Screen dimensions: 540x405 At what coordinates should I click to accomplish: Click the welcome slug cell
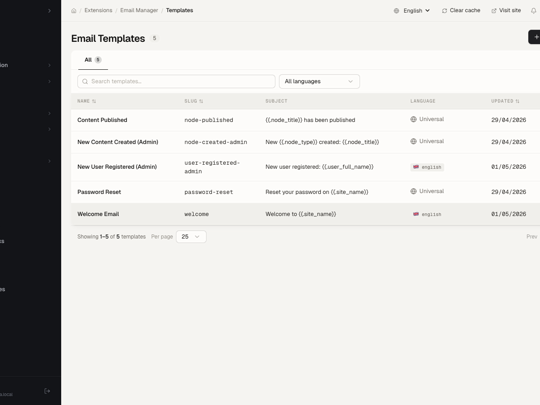(x=197, y=214)
